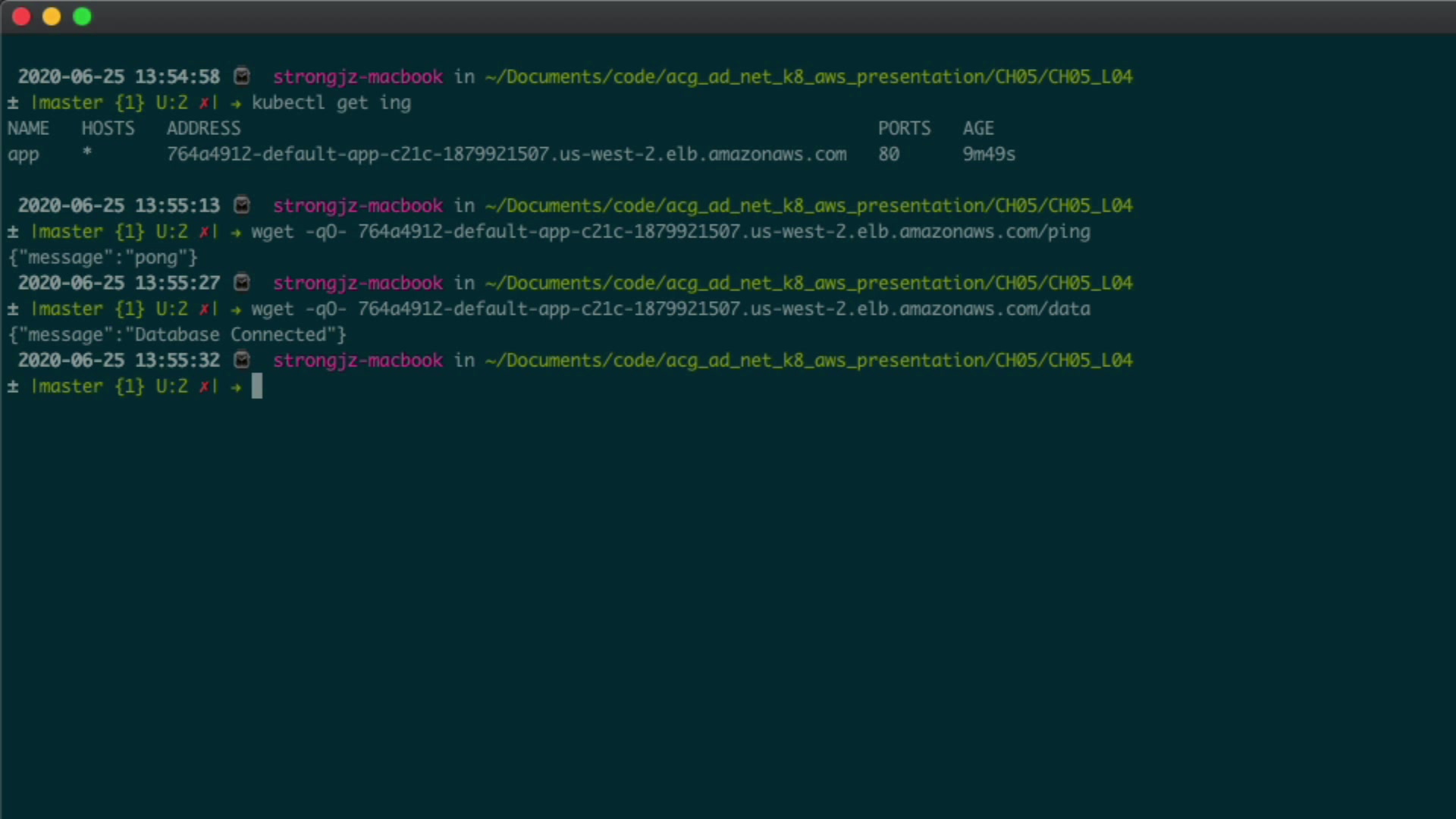Click the clock icon beside the 13:55:13 timestamp
This screenshot has width=1456, height=819.
(242, 206)
